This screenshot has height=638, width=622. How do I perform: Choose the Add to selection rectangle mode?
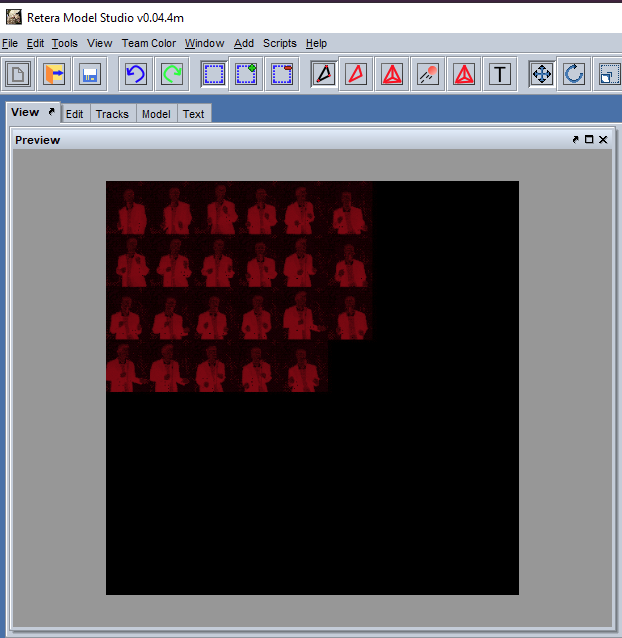click(x=246, y=74)
